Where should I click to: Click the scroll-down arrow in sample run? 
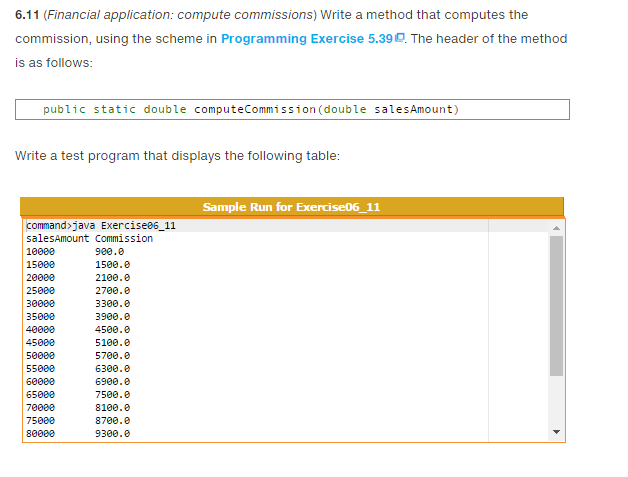(556, 432)
